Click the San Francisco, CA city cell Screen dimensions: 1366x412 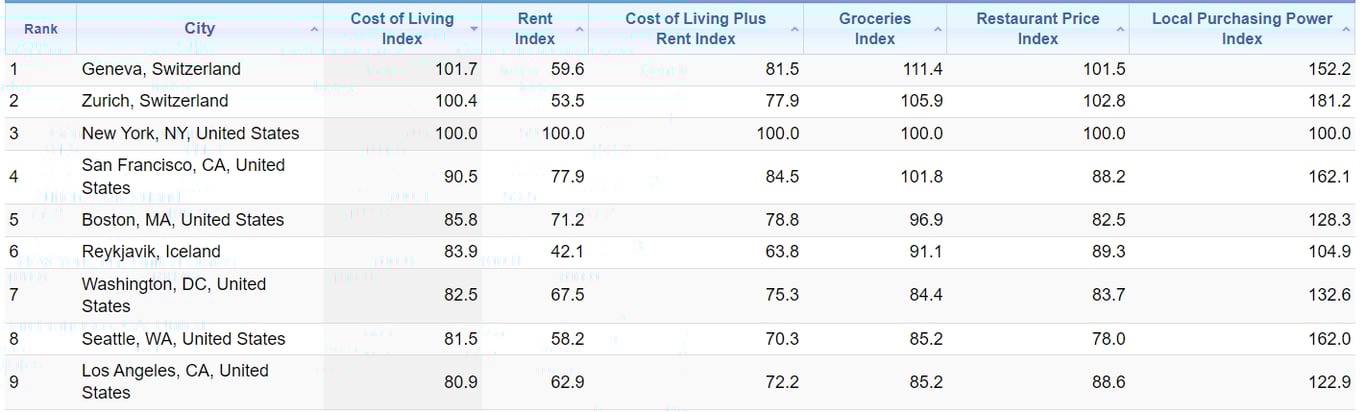[183, 176]
